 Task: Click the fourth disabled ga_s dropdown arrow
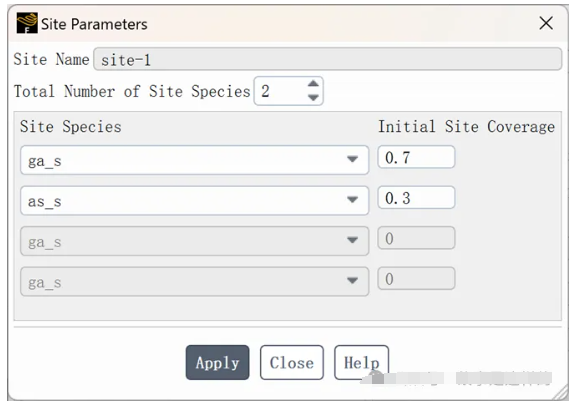(x=353, y=280)
